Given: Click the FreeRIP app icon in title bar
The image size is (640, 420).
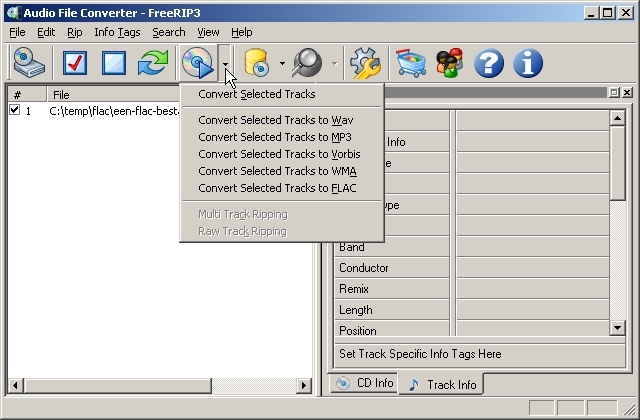Looking at the screenshot, I should pos(14,13).
